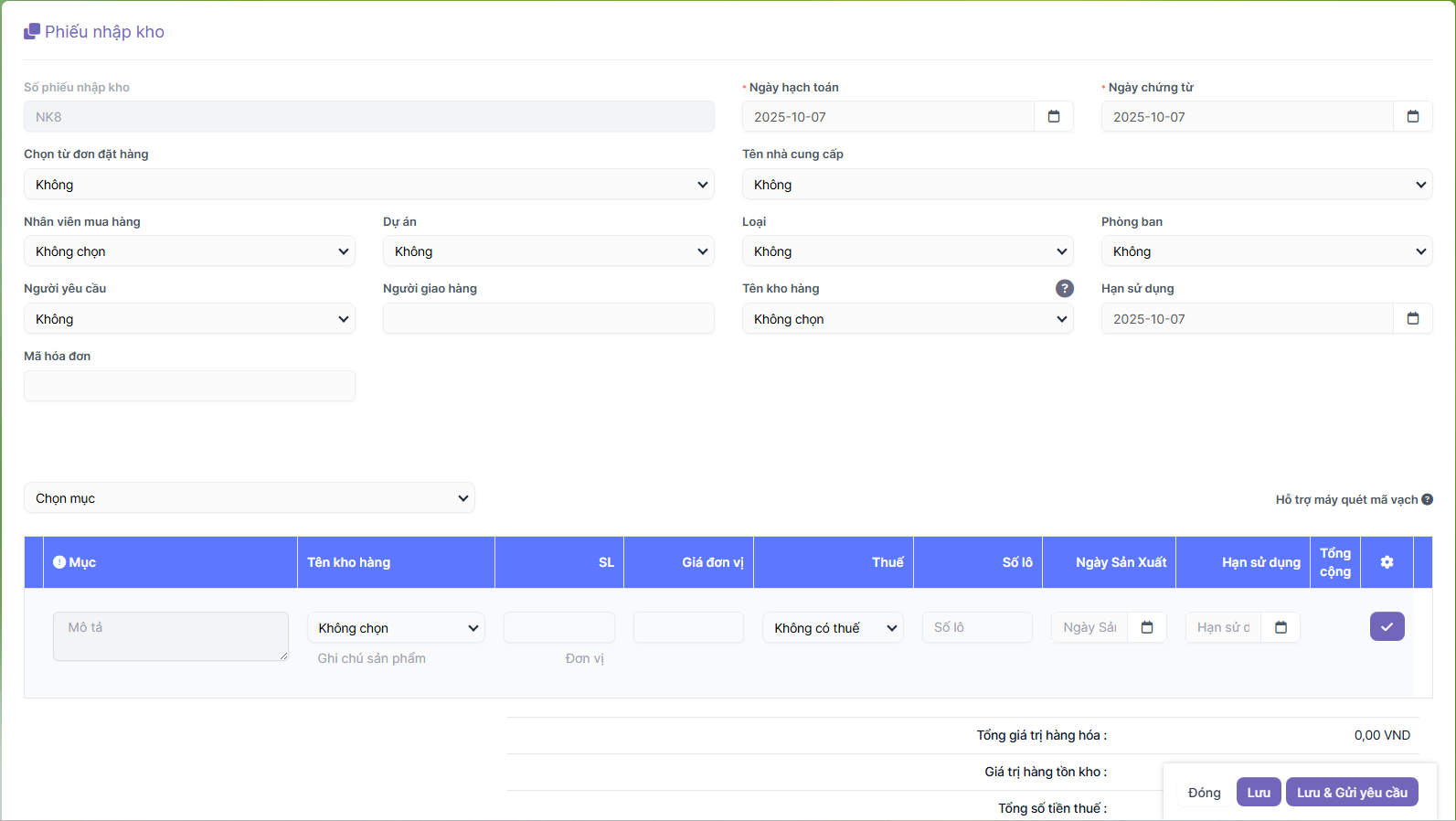The image size is (1456, 821).
Task: Click the Người giao hàng text field
Action: coord(548,319)
